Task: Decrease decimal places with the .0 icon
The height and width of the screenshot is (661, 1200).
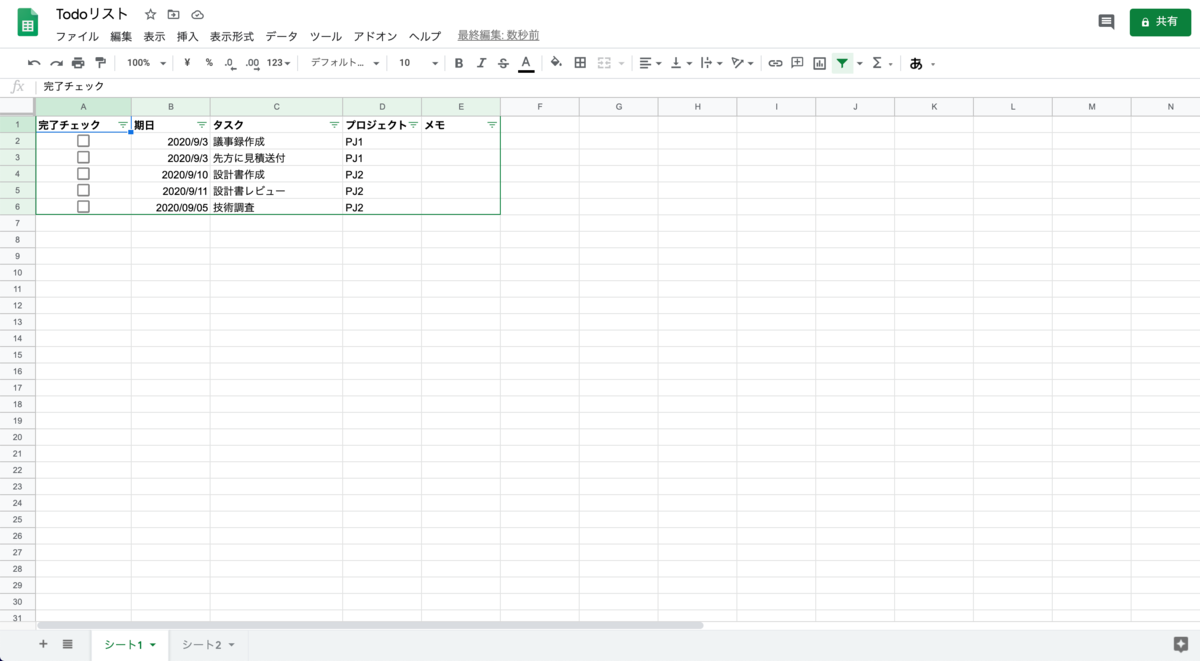Action: pyautogui.click(x=230, y=63)
